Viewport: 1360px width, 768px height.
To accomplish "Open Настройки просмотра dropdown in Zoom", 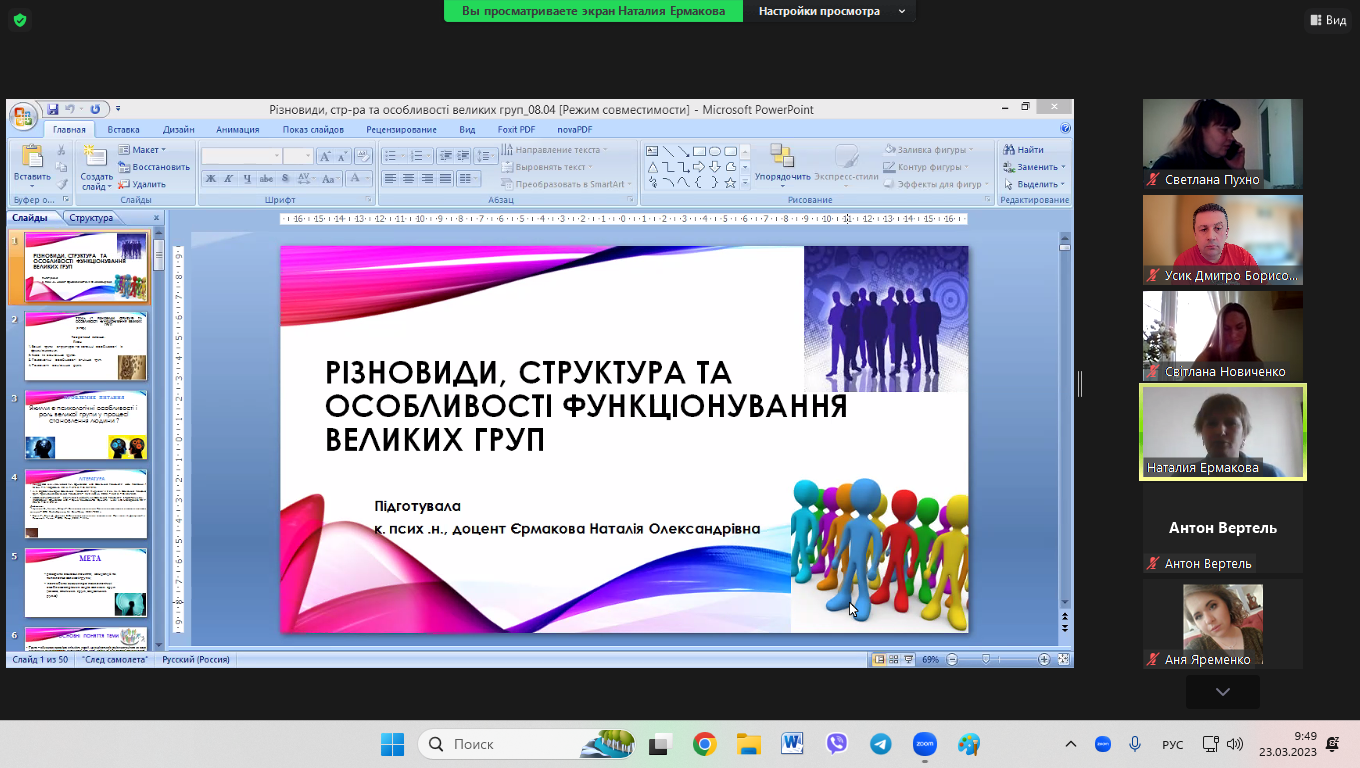I will (830, 11).
